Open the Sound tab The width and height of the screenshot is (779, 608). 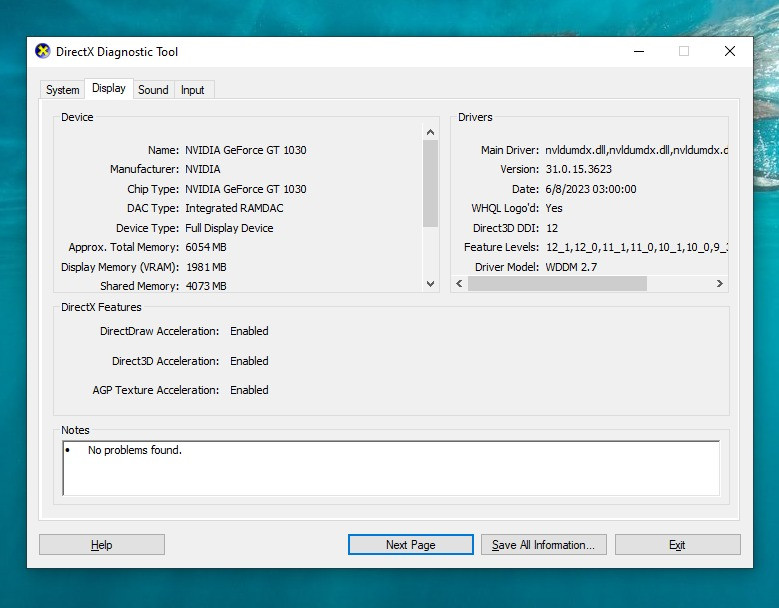coord(154,90)
